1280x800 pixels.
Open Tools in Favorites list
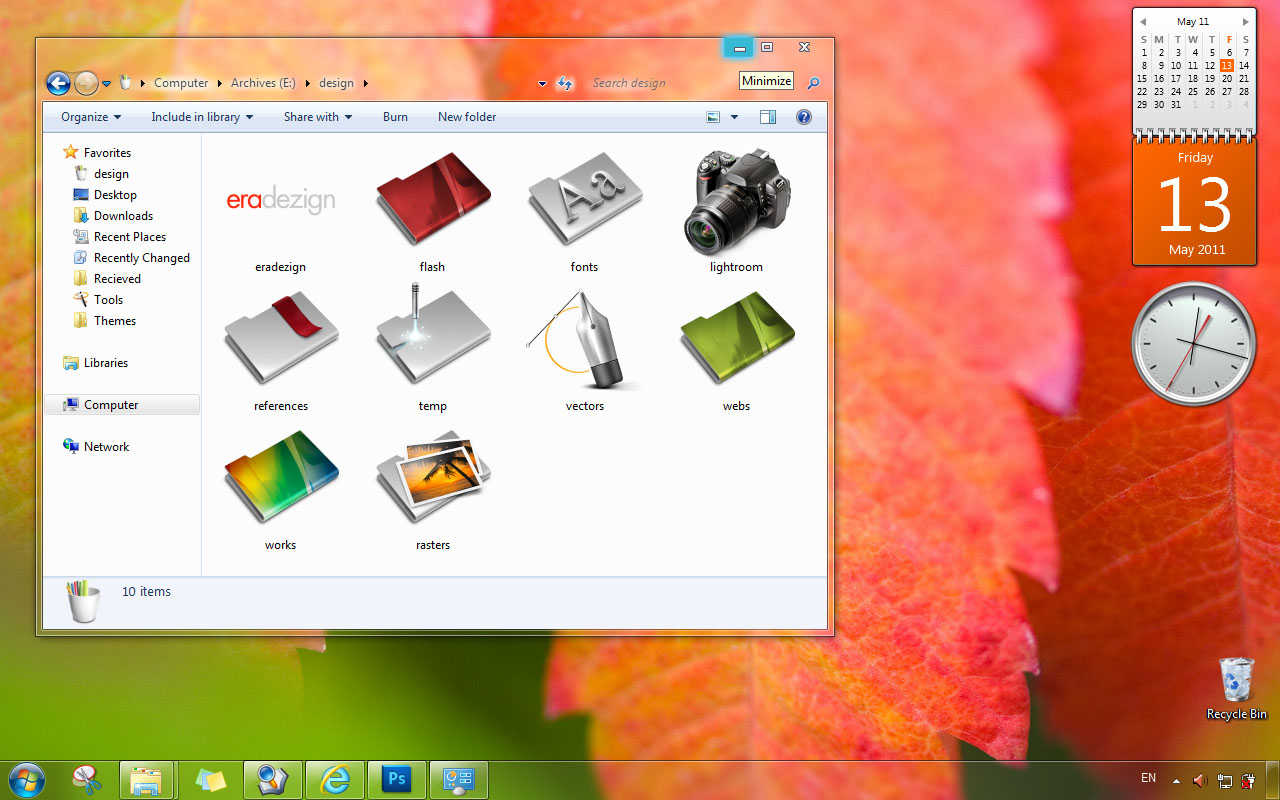(x=108, y=300)
